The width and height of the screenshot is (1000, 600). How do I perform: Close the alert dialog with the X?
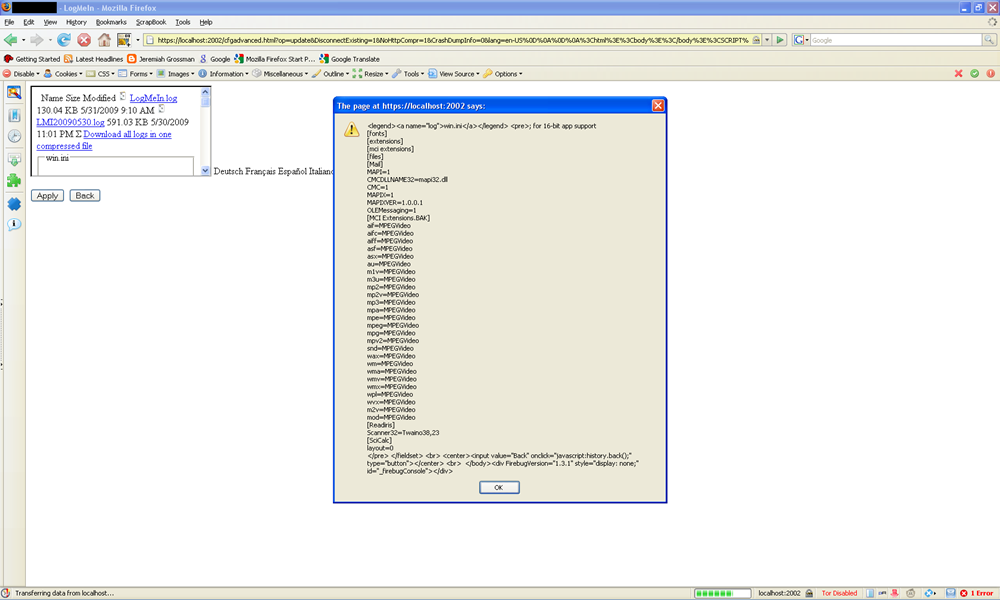coord(658,106)
